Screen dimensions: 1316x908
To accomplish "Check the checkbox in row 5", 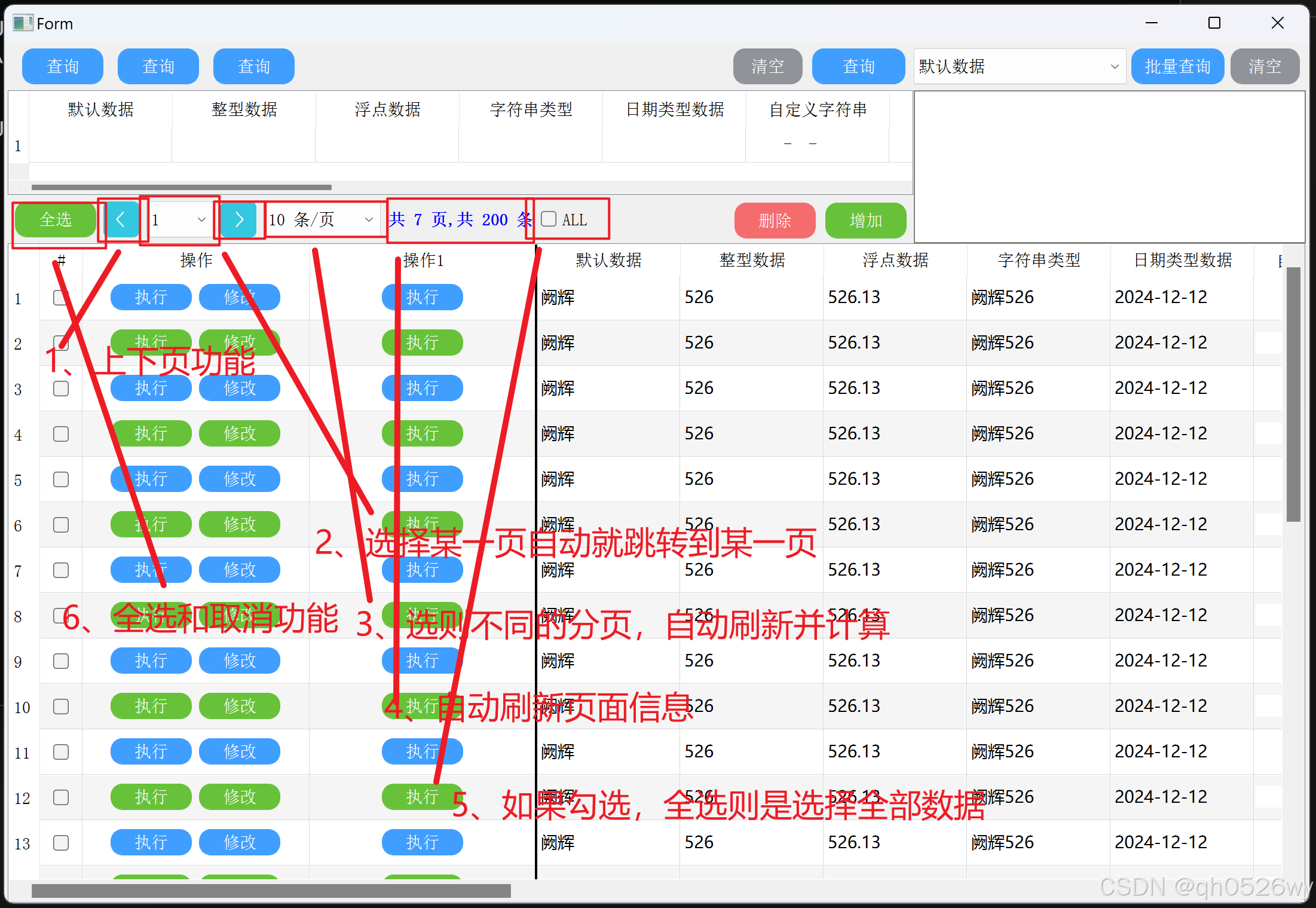I will [61, 479].
